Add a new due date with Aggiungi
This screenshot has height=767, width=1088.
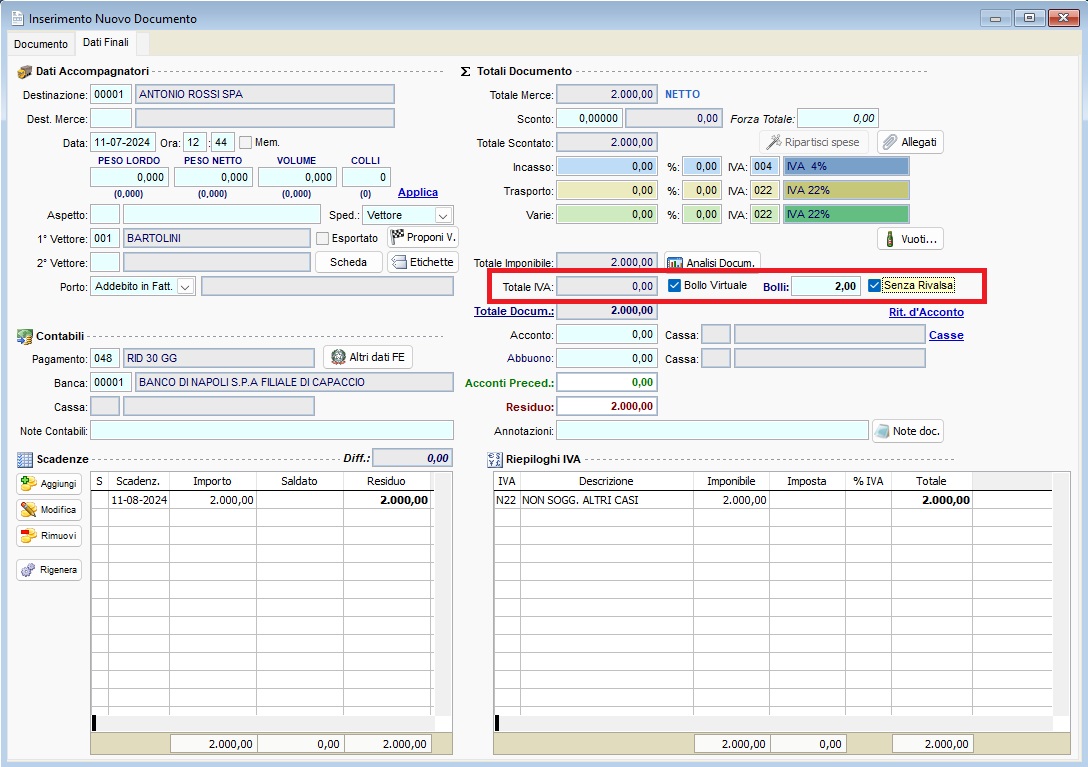point(47,483)
